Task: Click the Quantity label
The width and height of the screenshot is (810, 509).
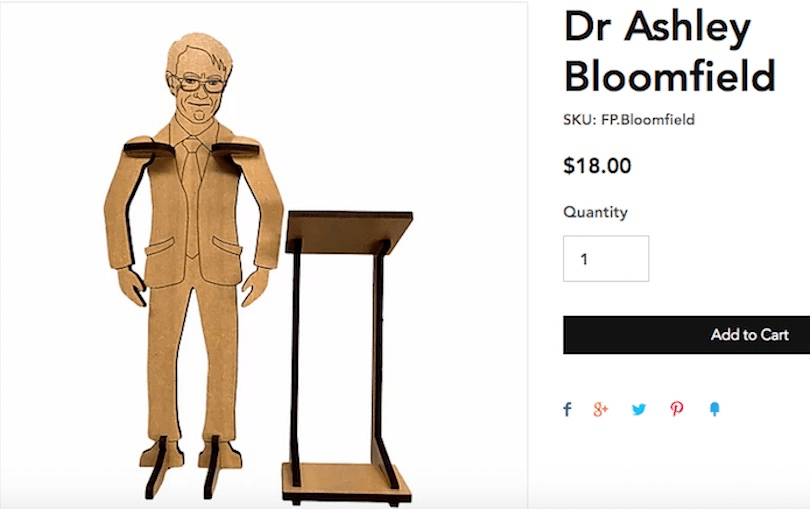Action: (x=596, y=212)
